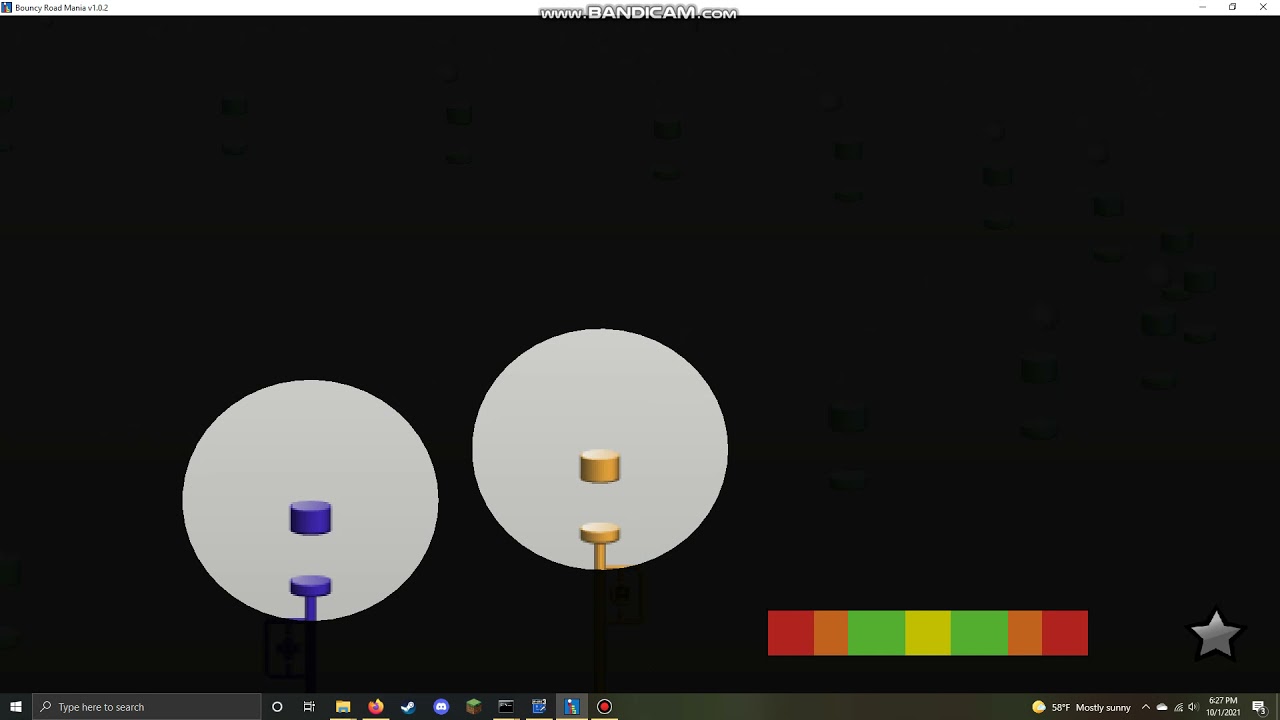The width and height of the screenshot is (1280, 720).
Task: Click the orange cylinder on top of the orange pole
Action: 600,533
